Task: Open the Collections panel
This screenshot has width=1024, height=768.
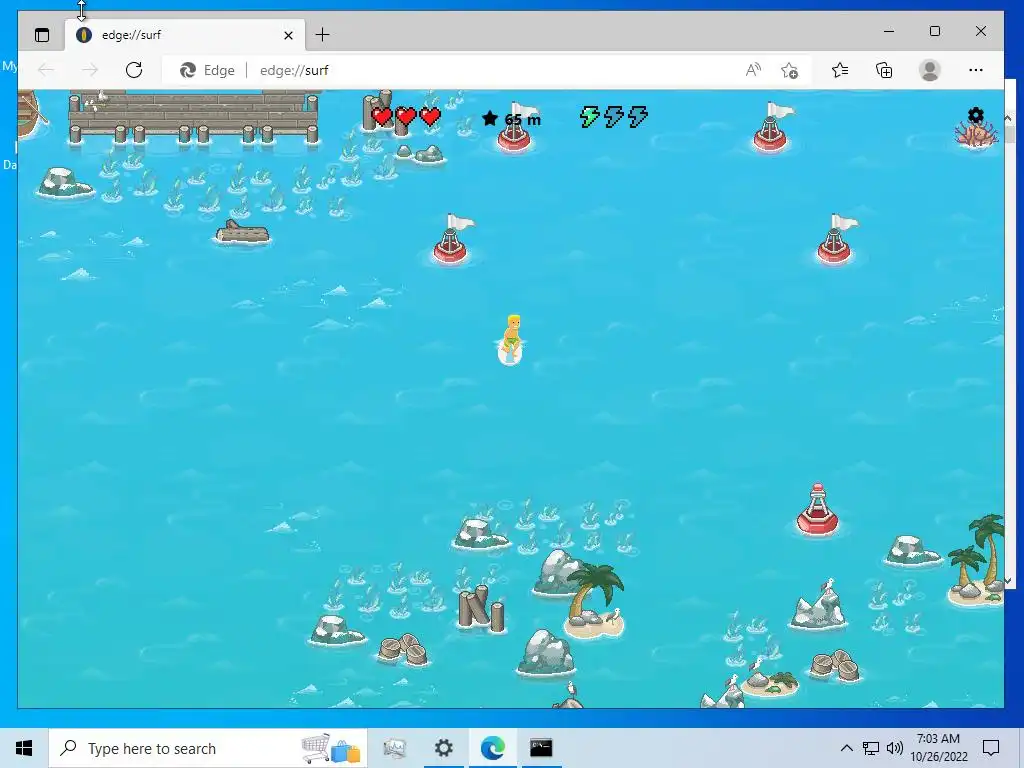Action: pos(884,70)
